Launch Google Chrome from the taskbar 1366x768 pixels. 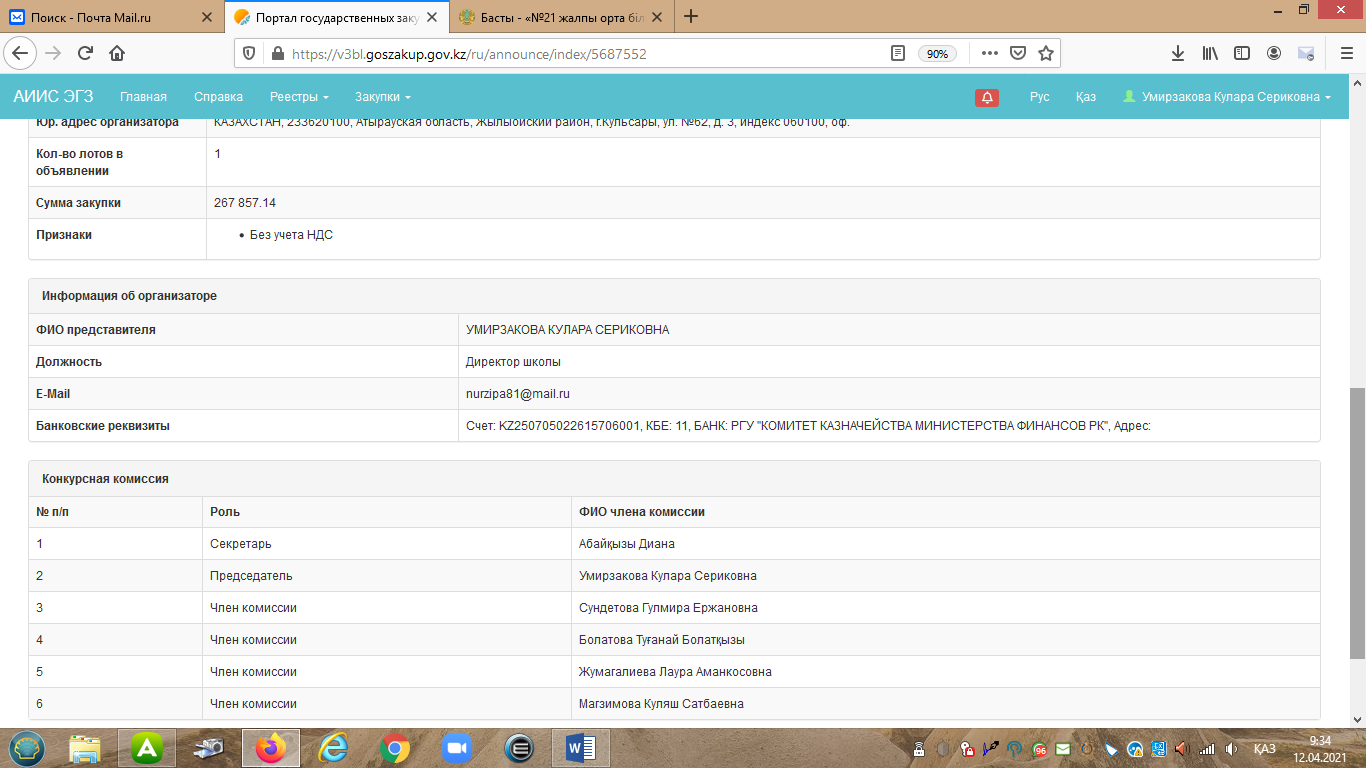click(x=394, y=748)
